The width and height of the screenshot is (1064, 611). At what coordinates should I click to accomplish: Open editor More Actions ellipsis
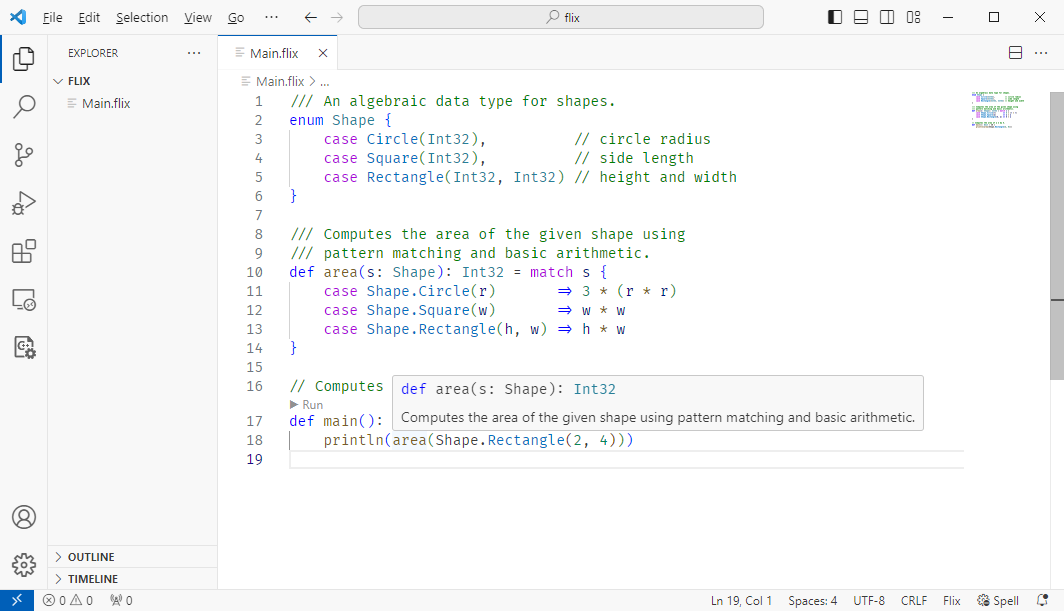[x=1041, y=53]
